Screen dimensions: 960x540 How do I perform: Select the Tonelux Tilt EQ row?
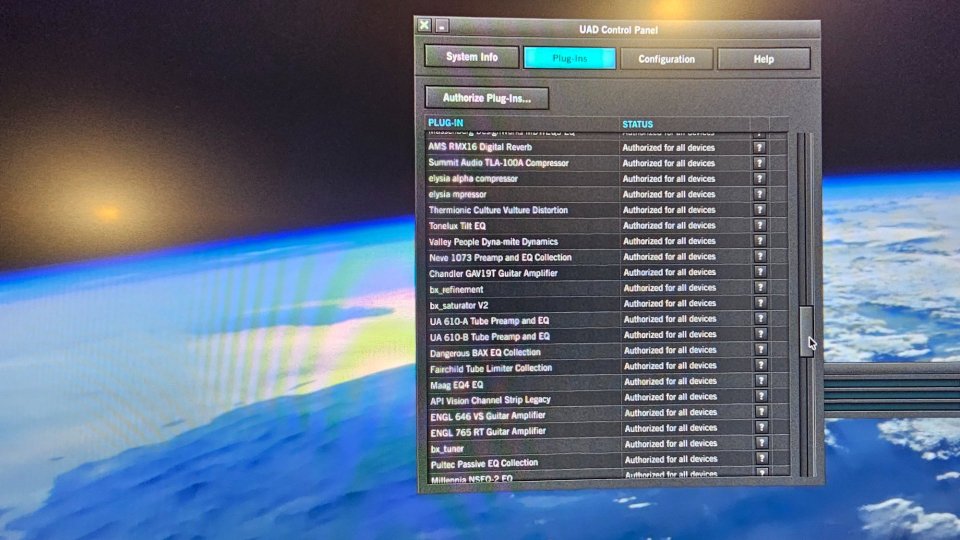[x=607, y=225]
